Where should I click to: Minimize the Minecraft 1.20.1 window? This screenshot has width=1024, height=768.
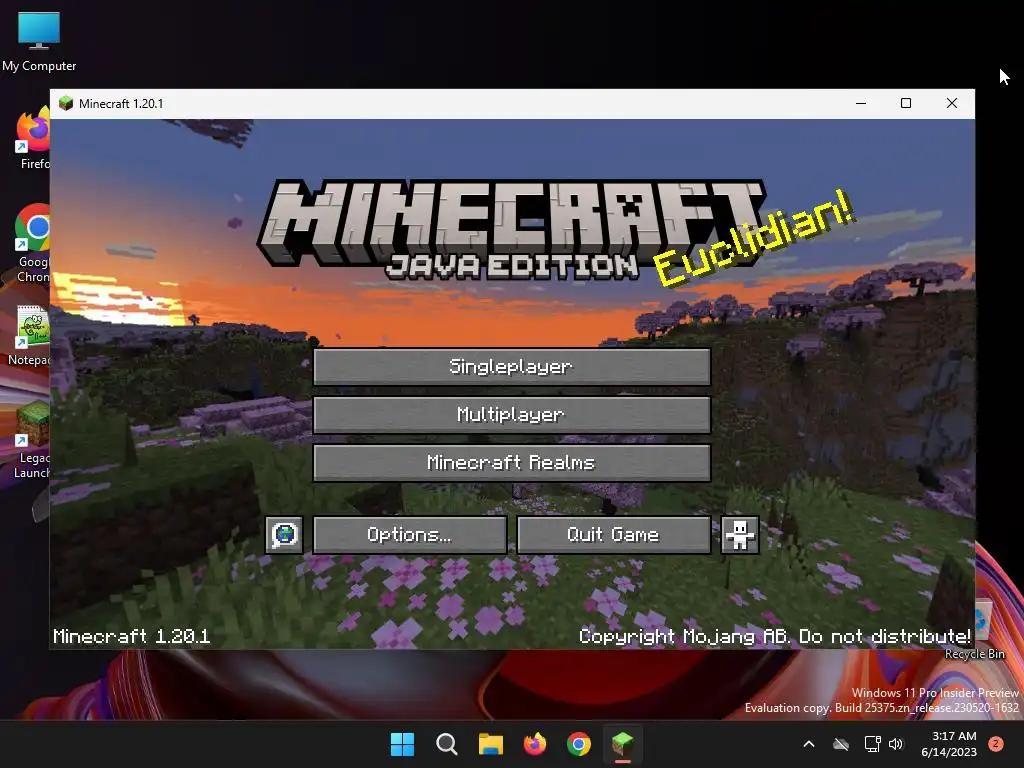tap(861, 103)
